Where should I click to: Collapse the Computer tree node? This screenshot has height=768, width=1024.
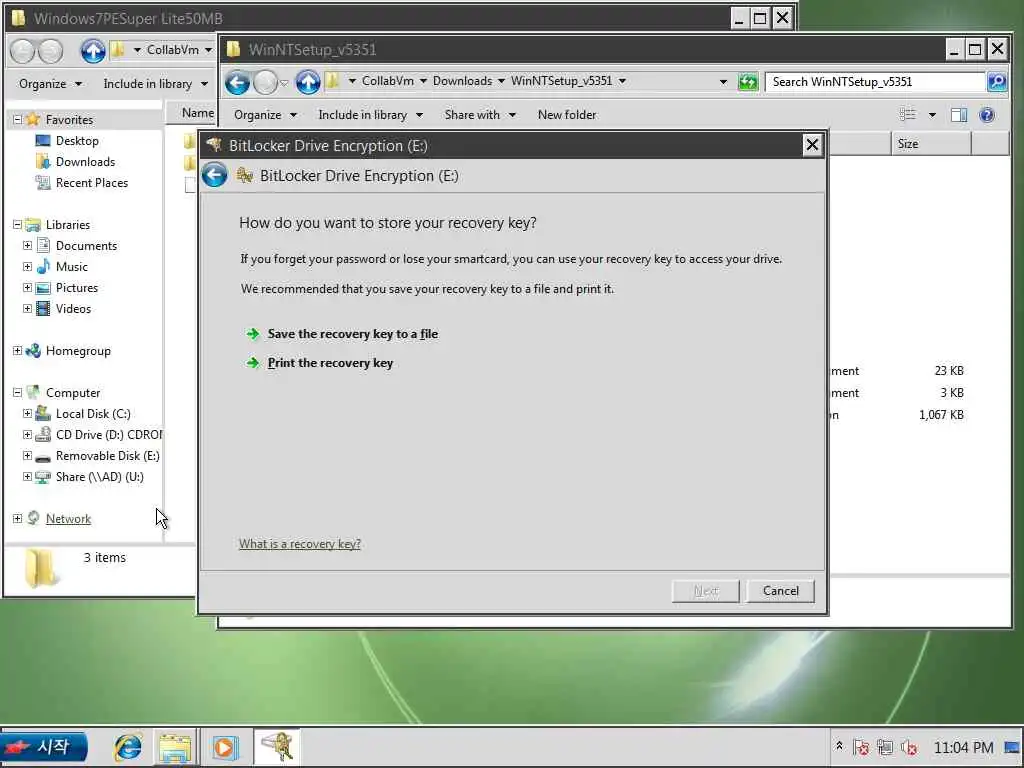coord(18,392)
